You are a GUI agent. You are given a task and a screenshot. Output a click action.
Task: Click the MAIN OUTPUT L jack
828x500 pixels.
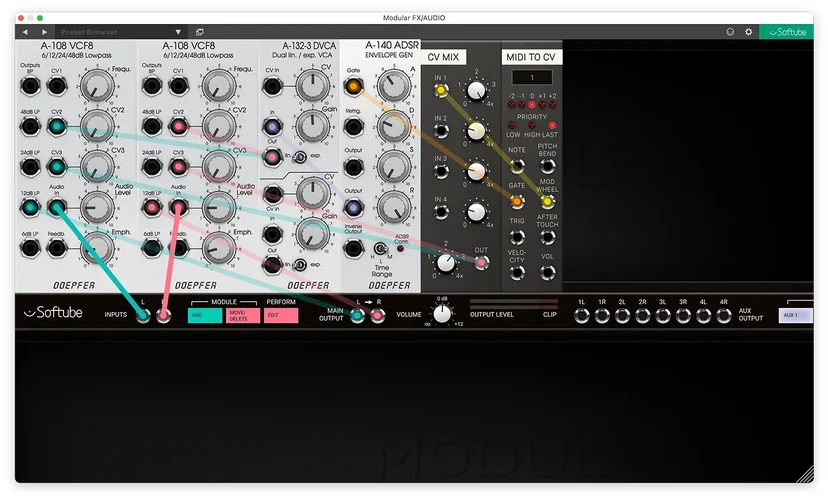(357, 316)
